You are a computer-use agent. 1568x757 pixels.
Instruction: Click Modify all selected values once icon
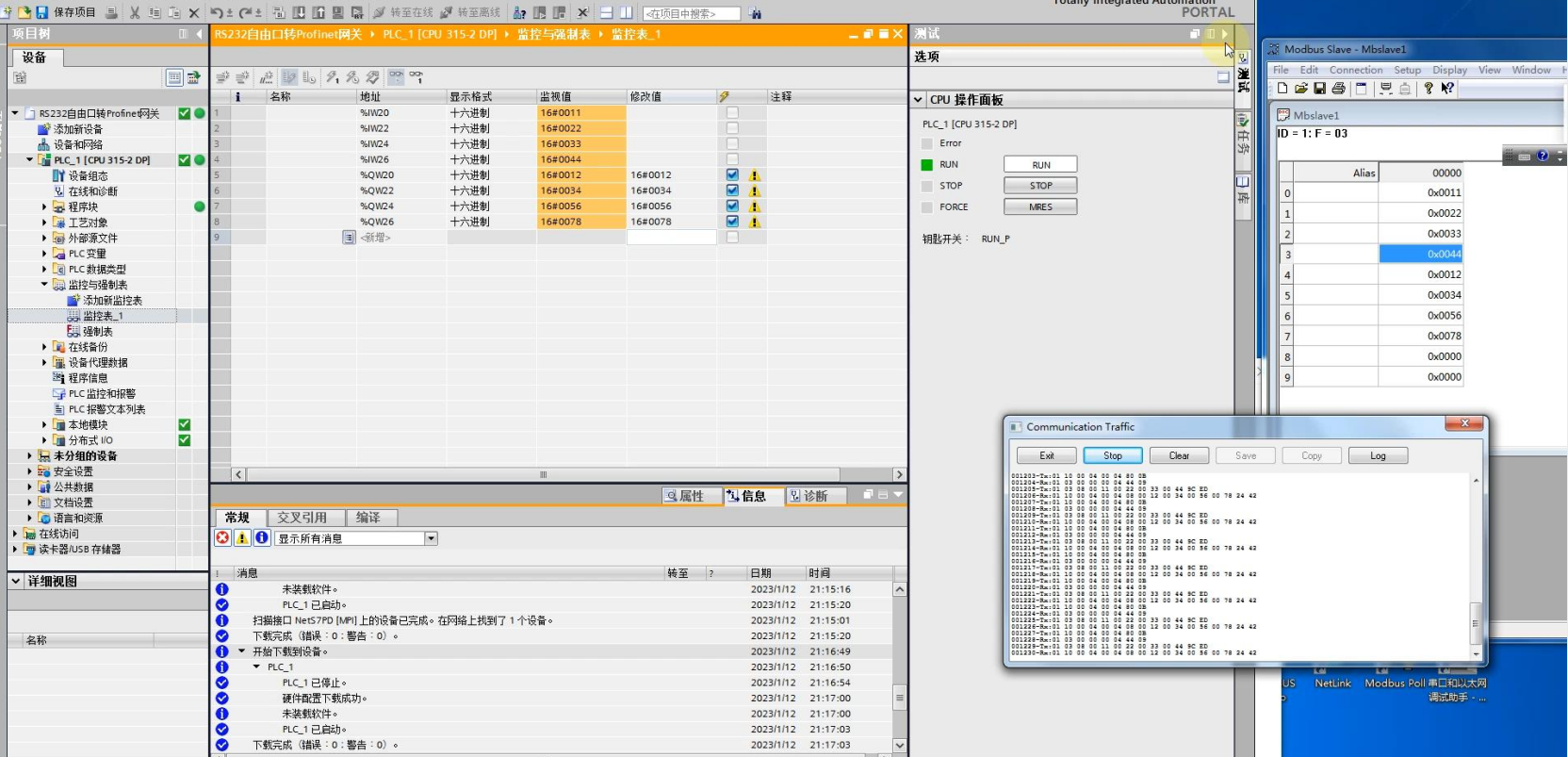[333, 76]
